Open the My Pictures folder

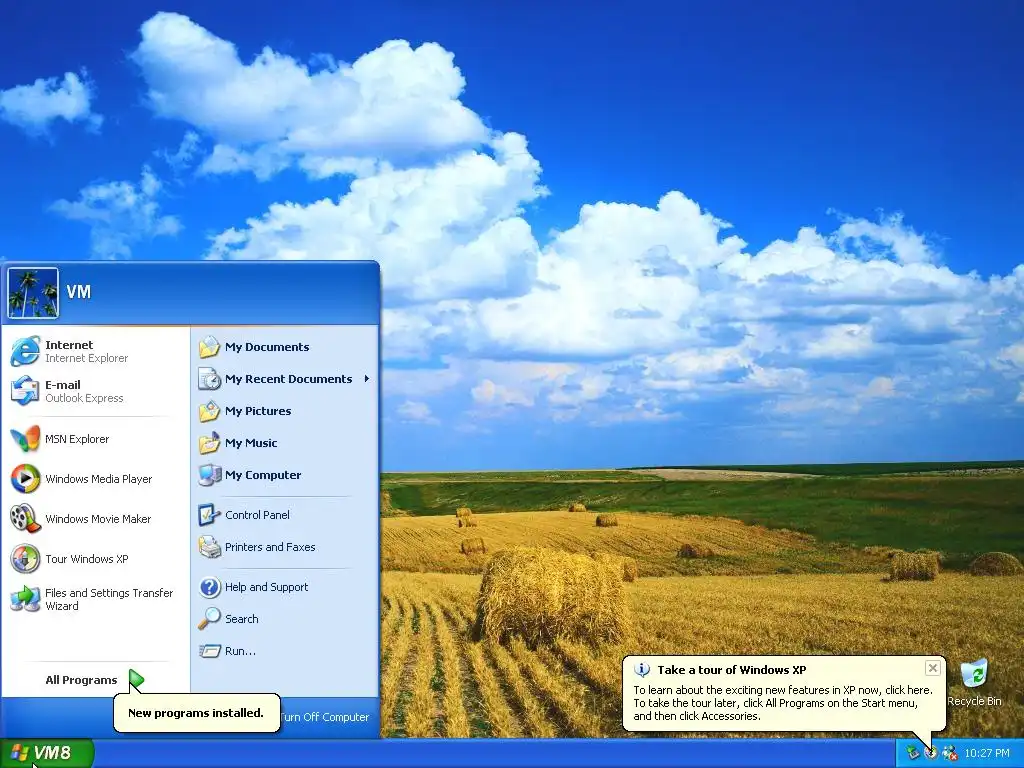285,411
